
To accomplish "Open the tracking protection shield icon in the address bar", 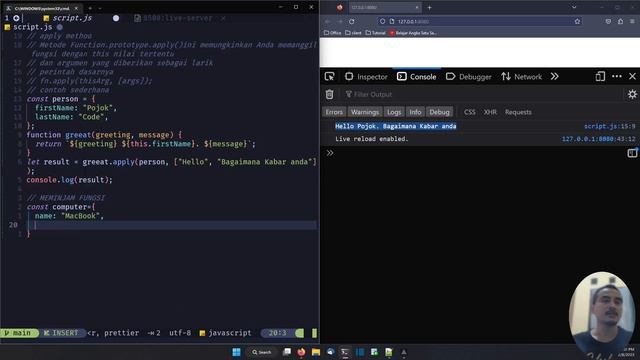I will coord(382,21).
